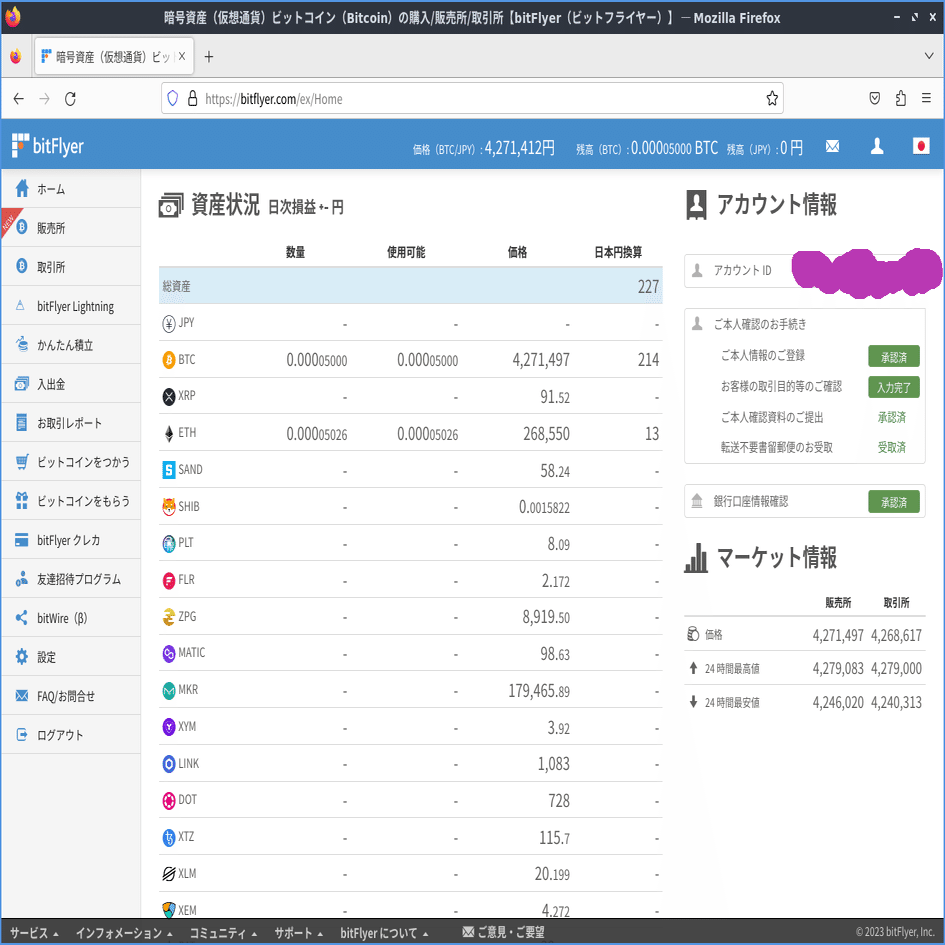945x945 pixels.
Task: Click the bitFlyer logo in header
Action: coord(48,146)
